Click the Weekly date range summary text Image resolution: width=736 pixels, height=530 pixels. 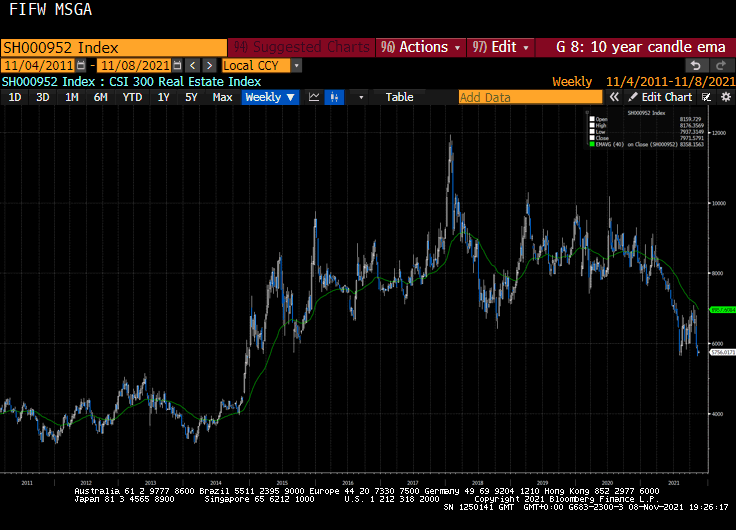tap(644, 82)
